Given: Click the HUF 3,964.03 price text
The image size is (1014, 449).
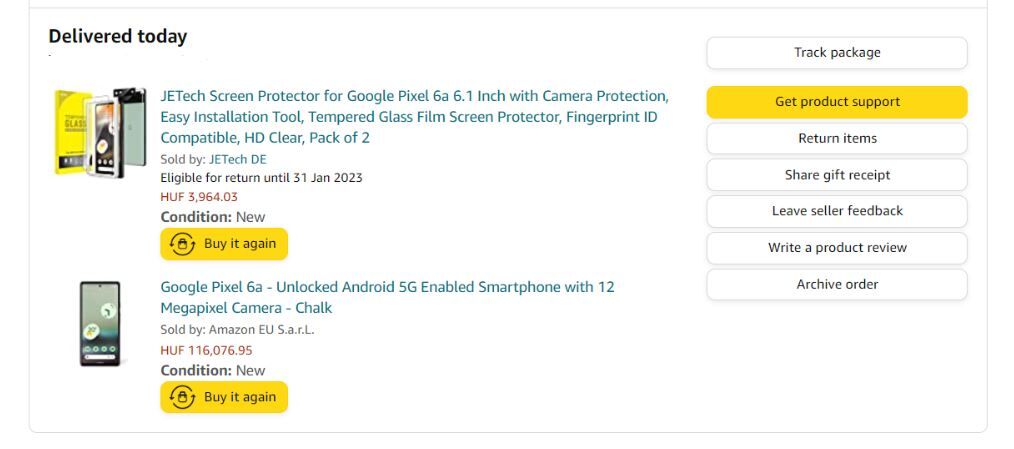Looking at the screenshot, I should coord(199,197).
